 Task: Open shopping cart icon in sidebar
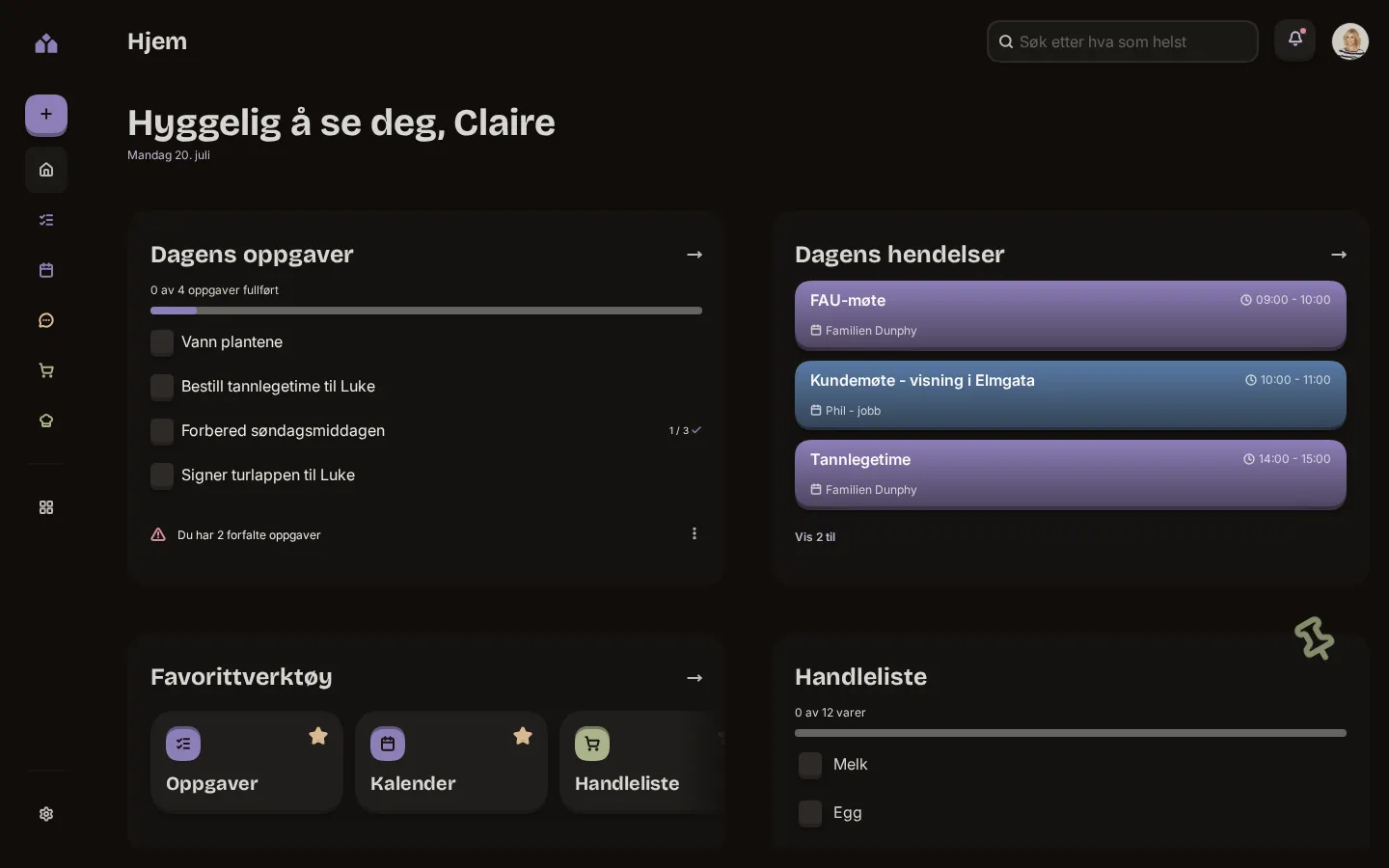point(46,370)
